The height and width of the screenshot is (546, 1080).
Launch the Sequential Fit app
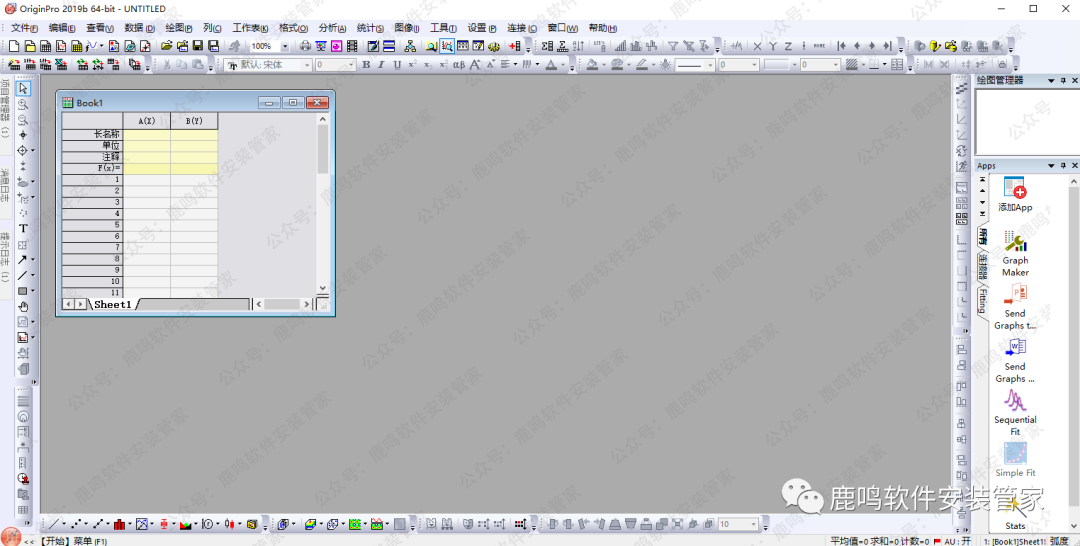pos(1015,408)
